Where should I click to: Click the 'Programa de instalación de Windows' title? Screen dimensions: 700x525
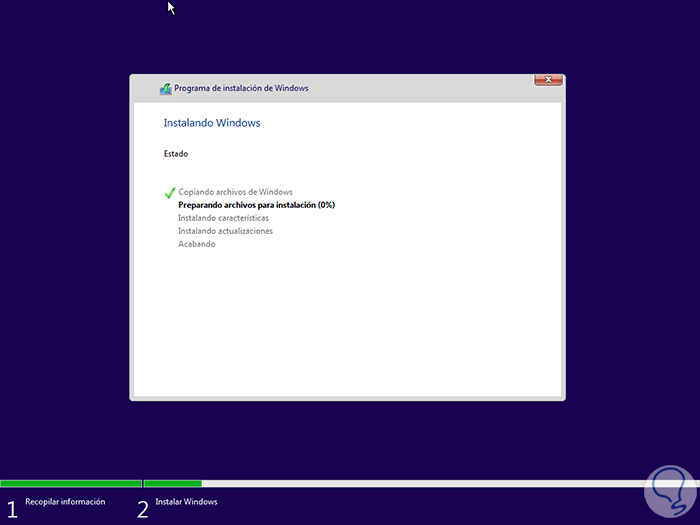[x=241, y=88]
